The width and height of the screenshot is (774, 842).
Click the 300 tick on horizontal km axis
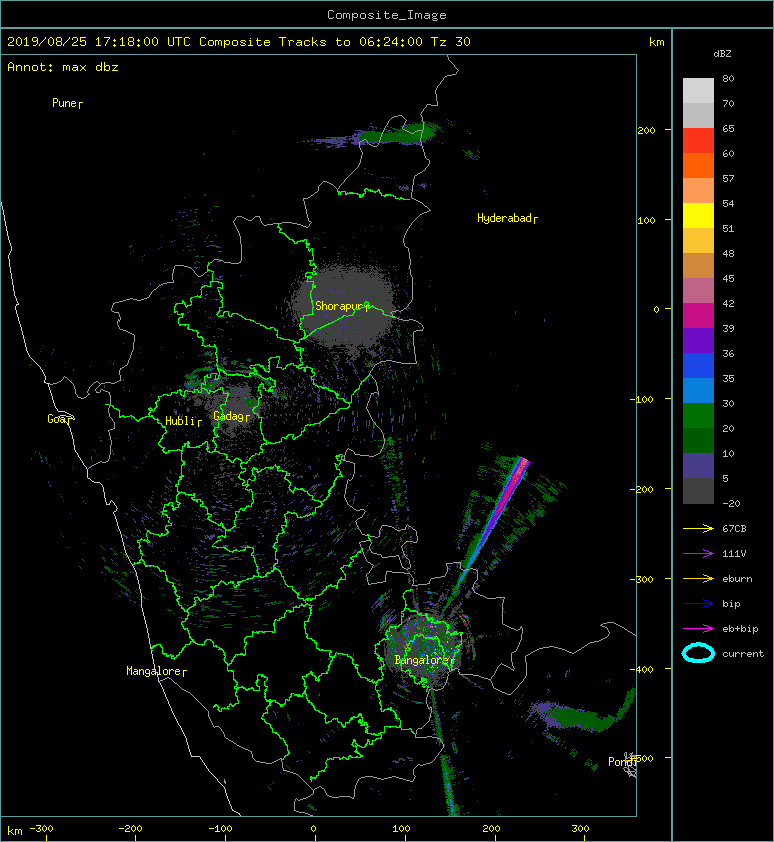pos(580,829)
